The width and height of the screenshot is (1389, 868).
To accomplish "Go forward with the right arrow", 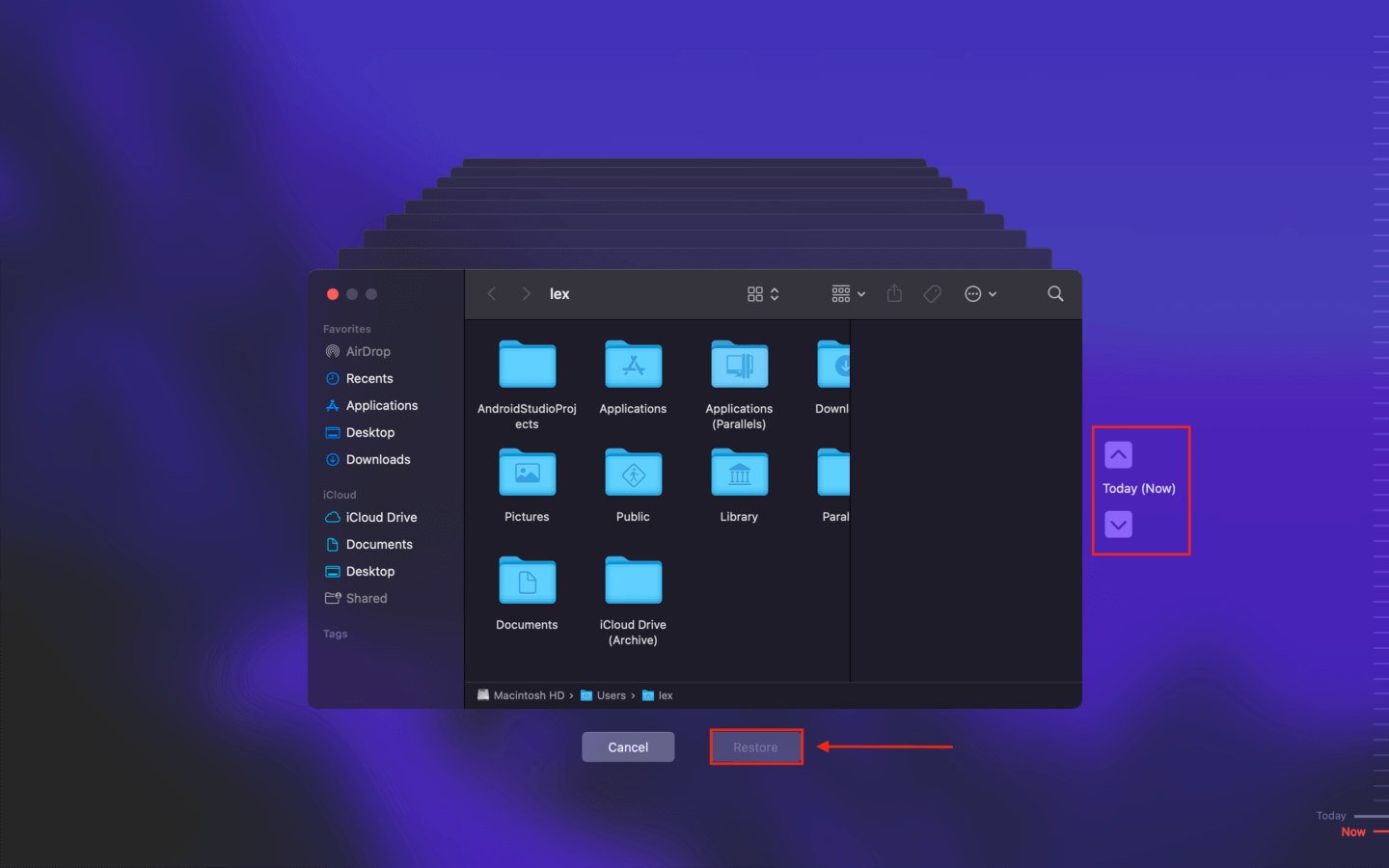I will tap(526, 294).
